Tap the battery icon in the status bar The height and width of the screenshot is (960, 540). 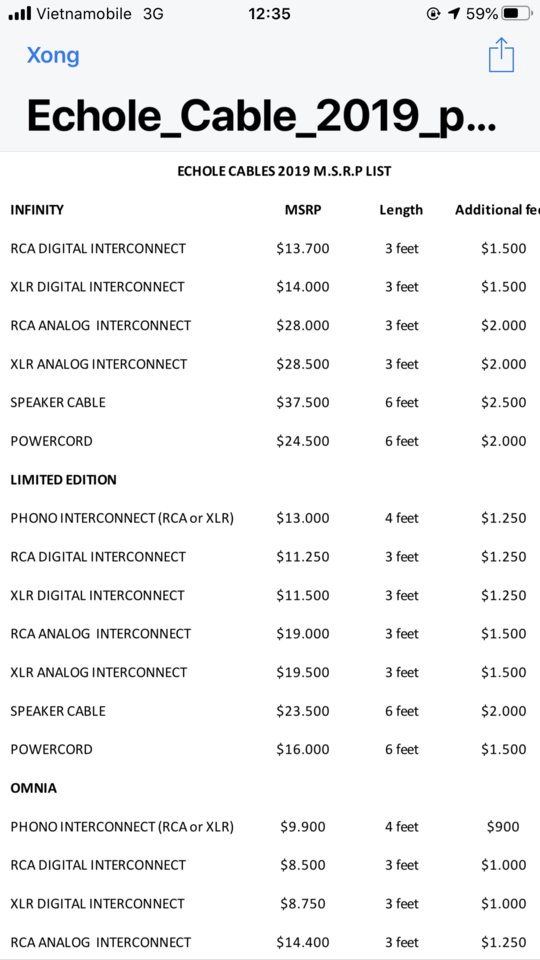point(517,13)
